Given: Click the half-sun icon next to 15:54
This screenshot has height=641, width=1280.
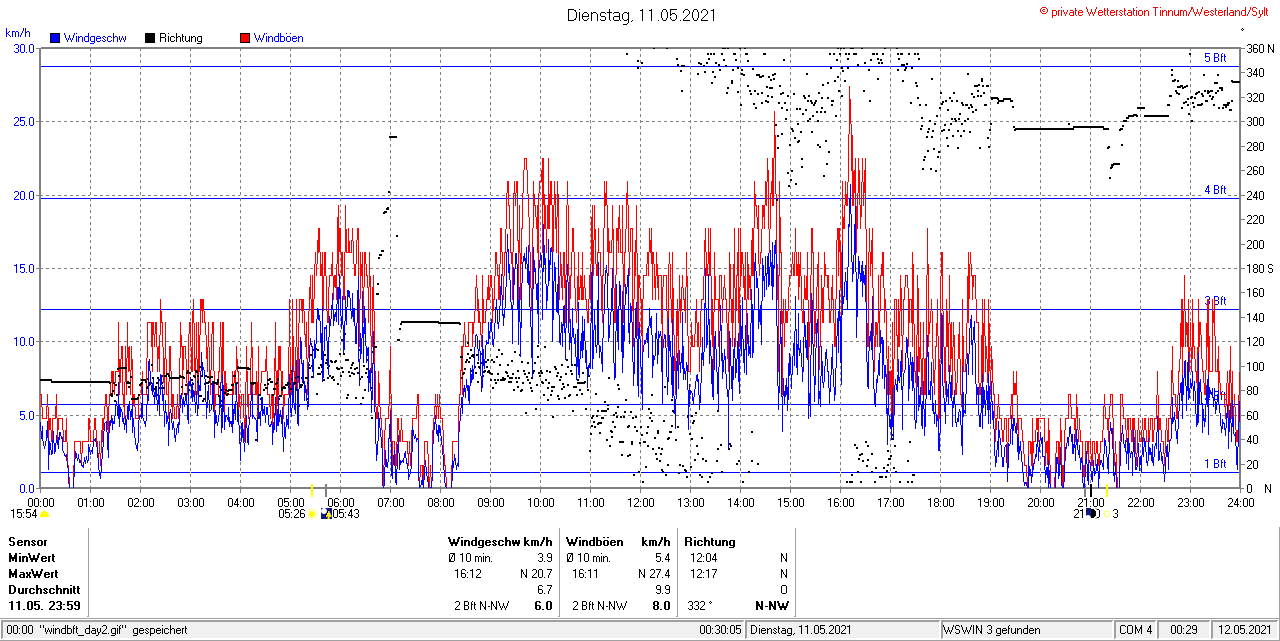Looking at the screenshot, I should pyautogui.click(x=44, y=514).
